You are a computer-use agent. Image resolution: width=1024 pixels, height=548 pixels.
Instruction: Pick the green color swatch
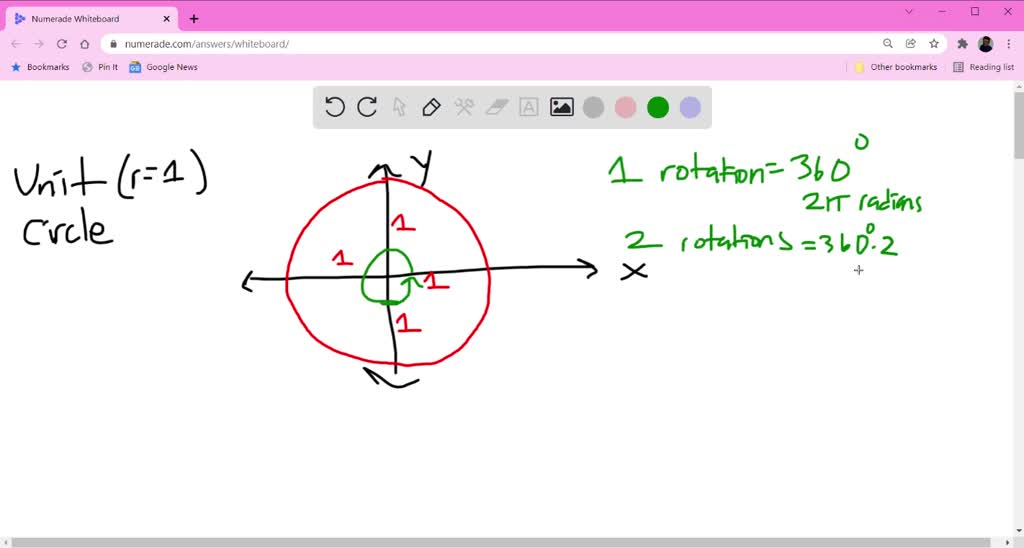point(658,108)
